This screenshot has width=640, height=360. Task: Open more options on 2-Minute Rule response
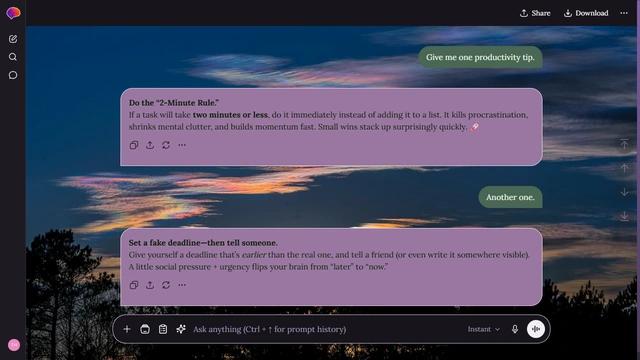pyautogui.click(x=182, y=145)
